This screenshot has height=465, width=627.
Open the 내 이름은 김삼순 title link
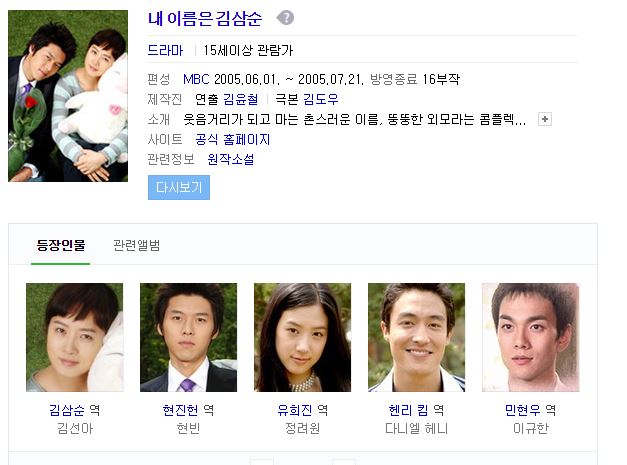pyautogui.click(x=205, y=19)
